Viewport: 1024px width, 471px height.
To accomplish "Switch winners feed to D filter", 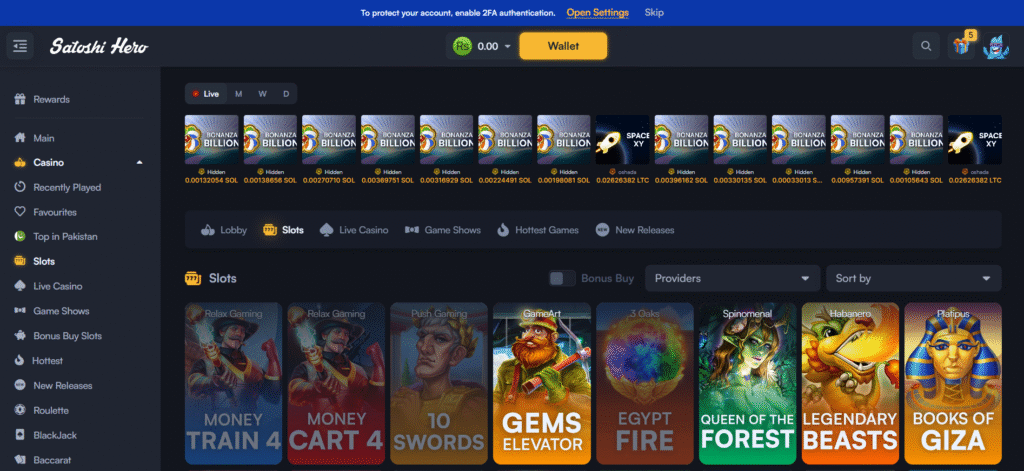I will 285,93.
